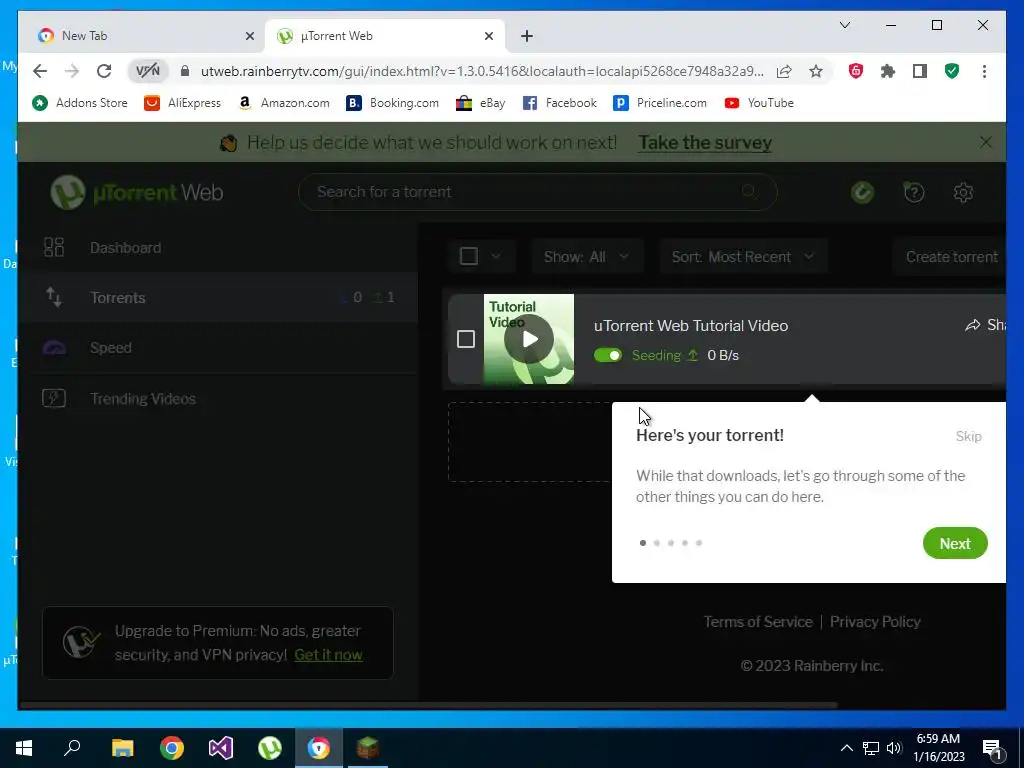This screenshot has width=1024, height=768.
Task: Open the volume control in system tray
Action: [894, 748]
